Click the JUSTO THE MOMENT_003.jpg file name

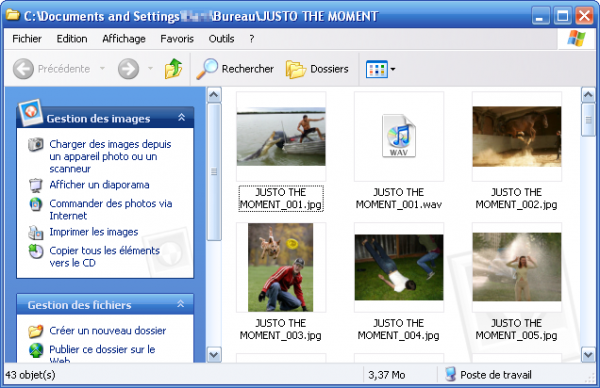(280, 329)
